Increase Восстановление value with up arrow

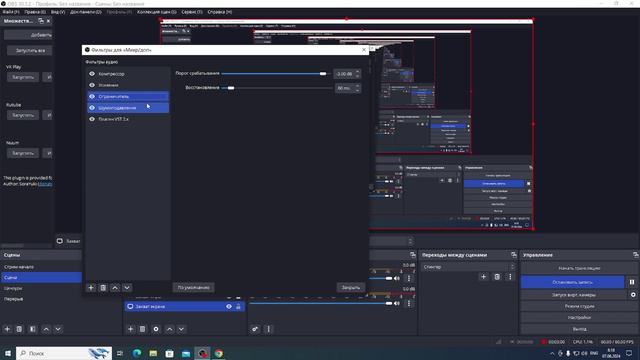pyautogui.click(x=358, y=86)
